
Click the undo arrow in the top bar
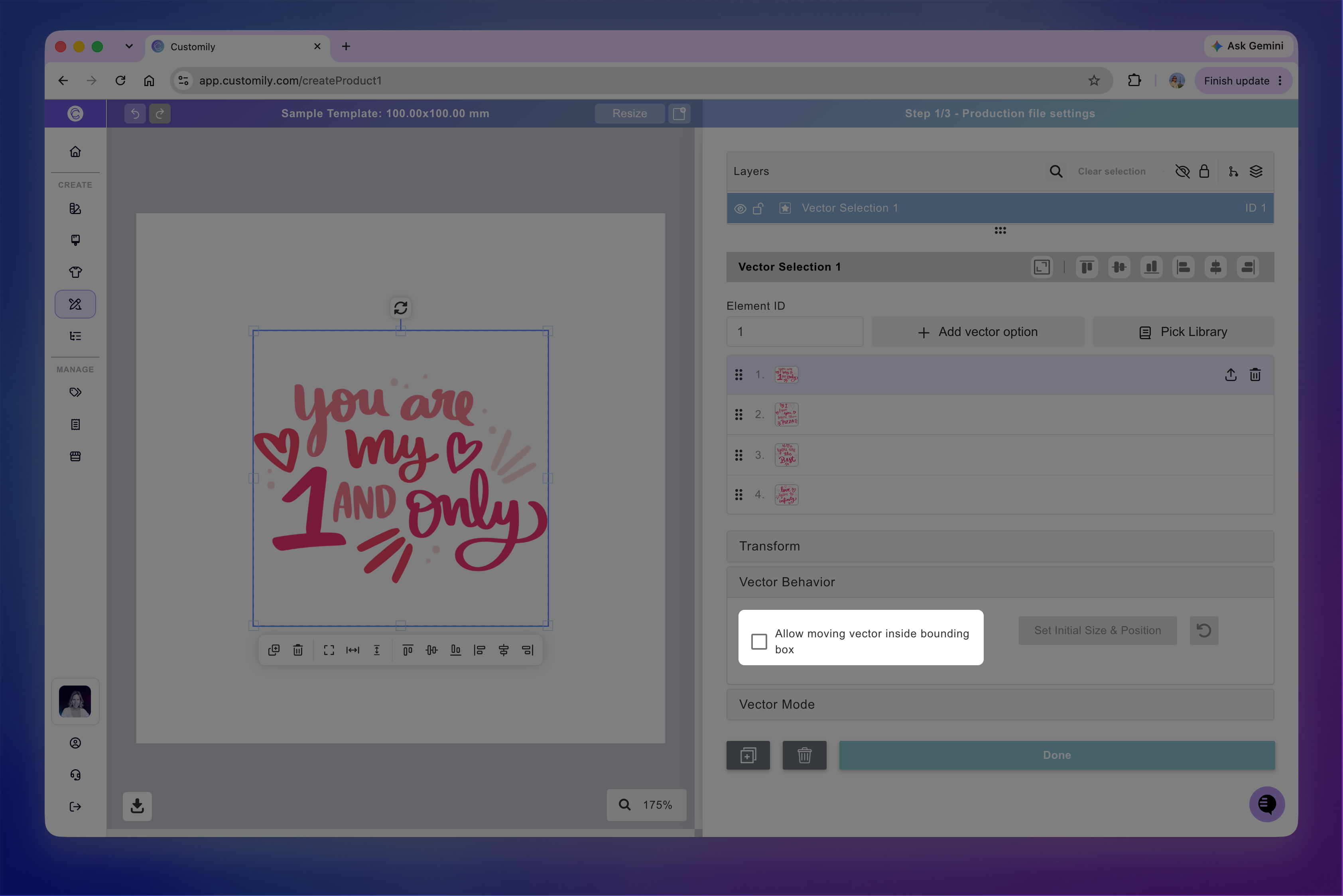[135, 114]
